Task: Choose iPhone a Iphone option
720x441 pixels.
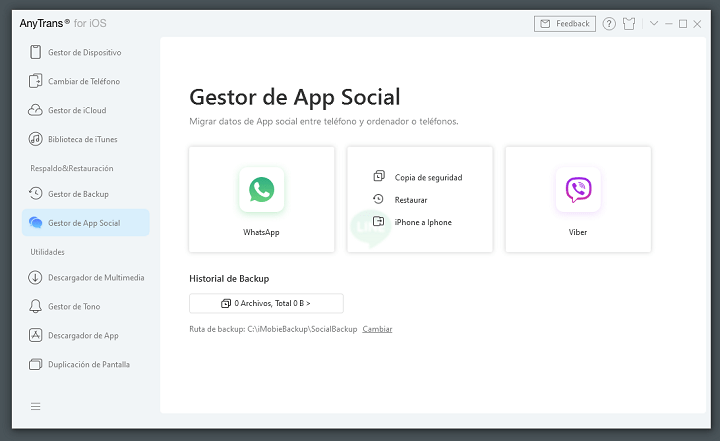Action: click(x=423, y=222)
